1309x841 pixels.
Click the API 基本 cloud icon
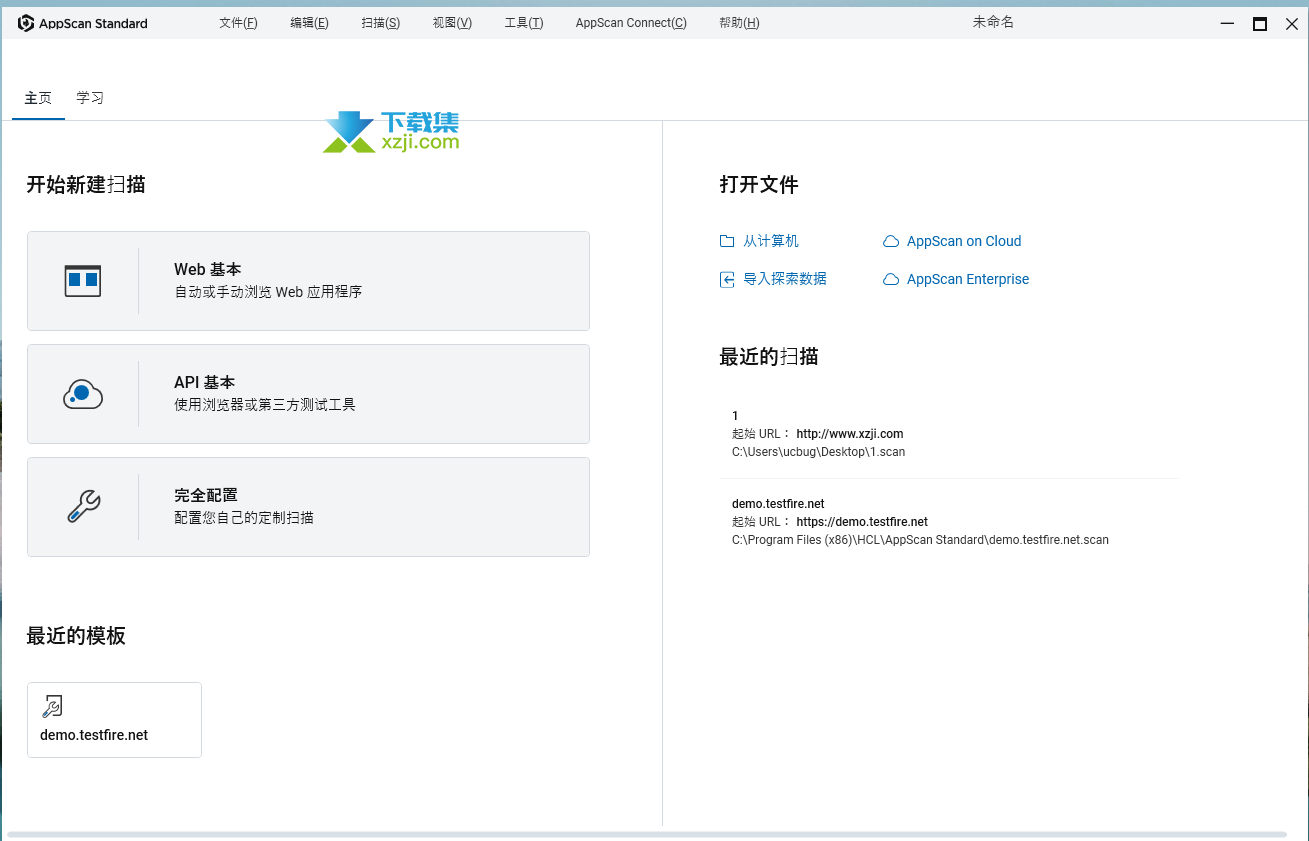click(x=83, y=394)
